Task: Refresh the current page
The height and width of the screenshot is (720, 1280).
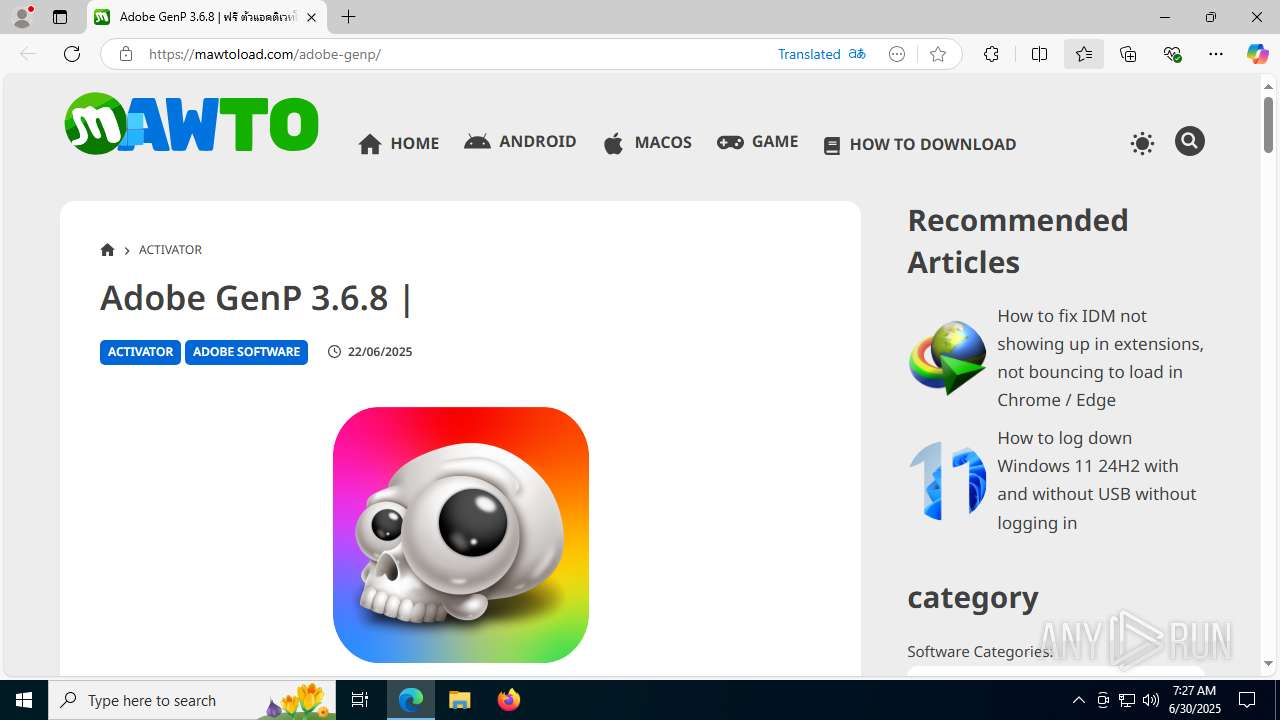Action: (72, 54)
